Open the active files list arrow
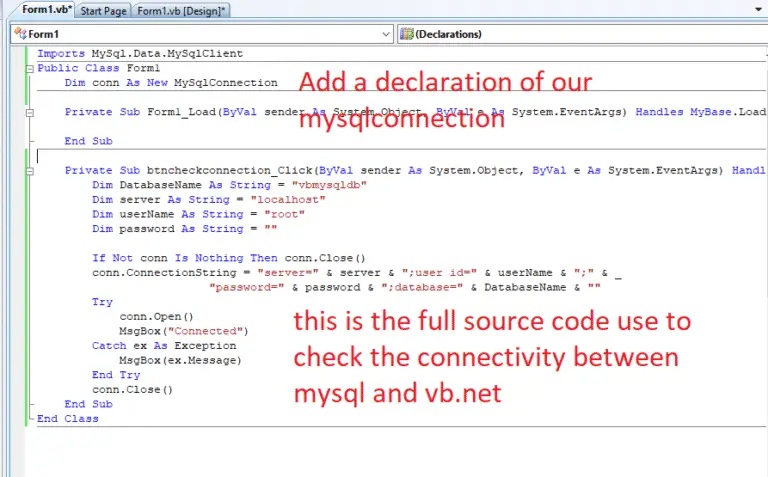 (x=759, y=9)
